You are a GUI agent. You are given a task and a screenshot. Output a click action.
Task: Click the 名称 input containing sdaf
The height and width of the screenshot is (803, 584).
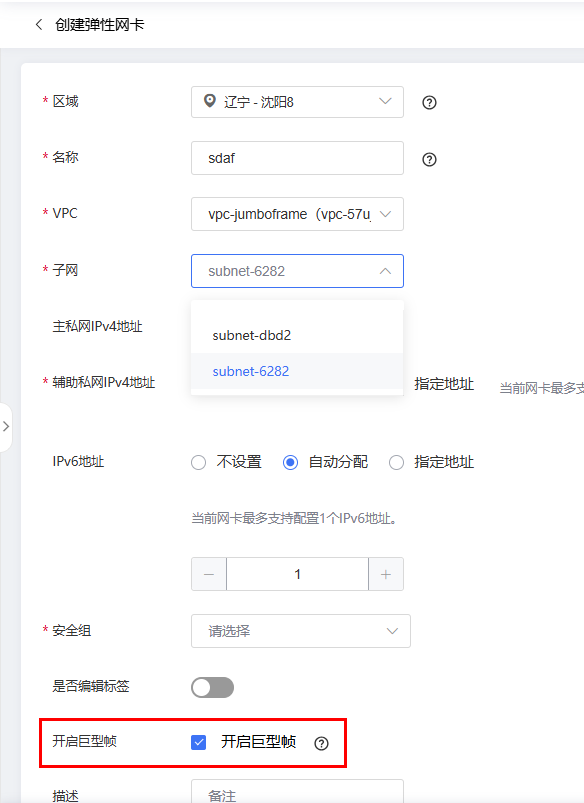coord(297,158)
